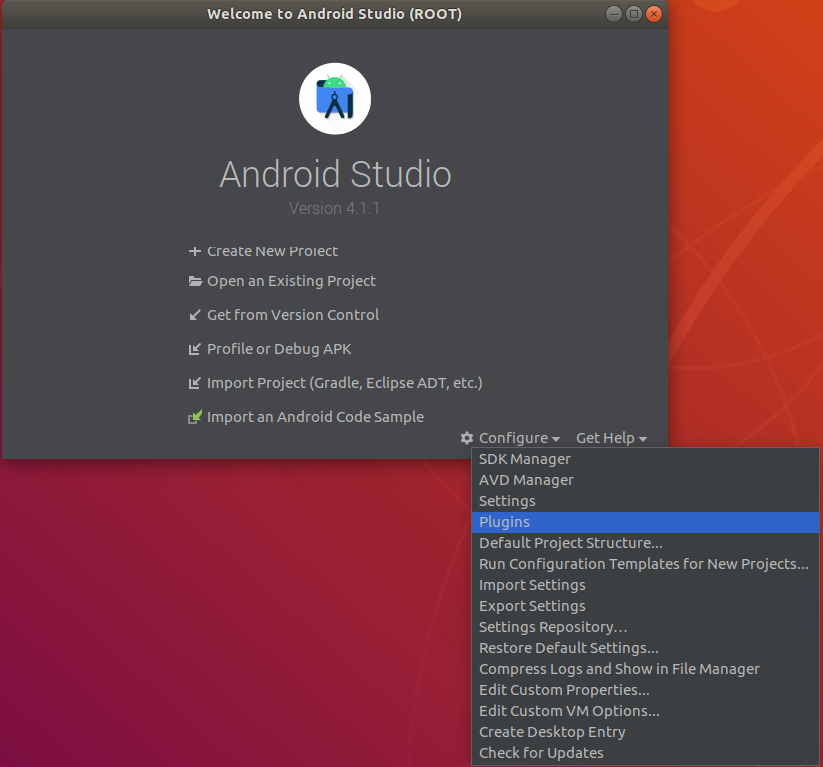Launch AVD Manager from the menu

coord(646,480)
